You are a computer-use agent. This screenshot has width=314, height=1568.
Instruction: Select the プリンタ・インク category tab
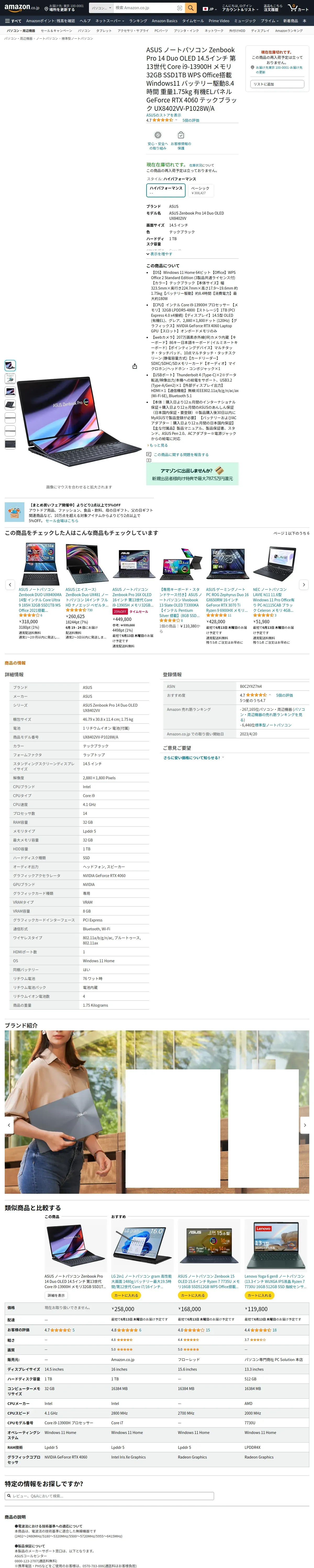[x=186, y=30]
